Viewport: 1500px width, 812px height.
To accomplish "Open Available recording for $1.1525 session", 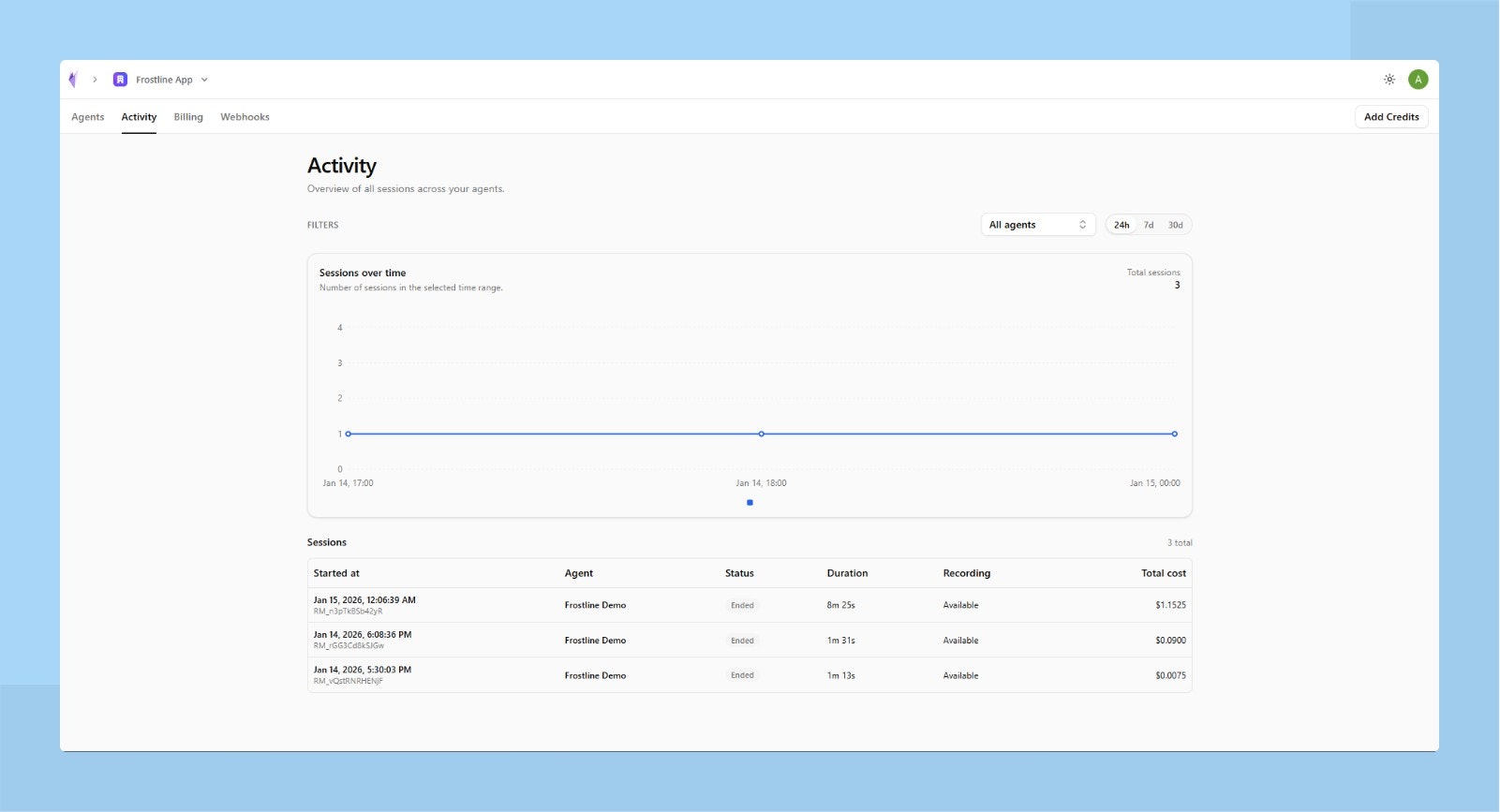I will click(960, 605).
